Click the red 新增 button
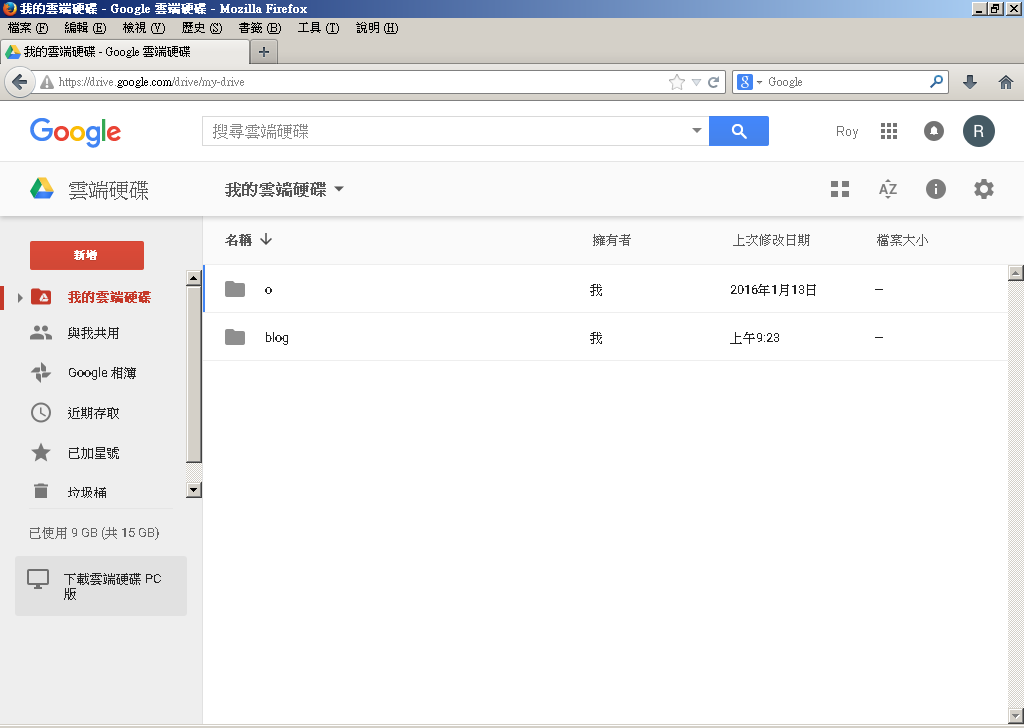The width and height of the screenshot is (1024, 728). 87,255
